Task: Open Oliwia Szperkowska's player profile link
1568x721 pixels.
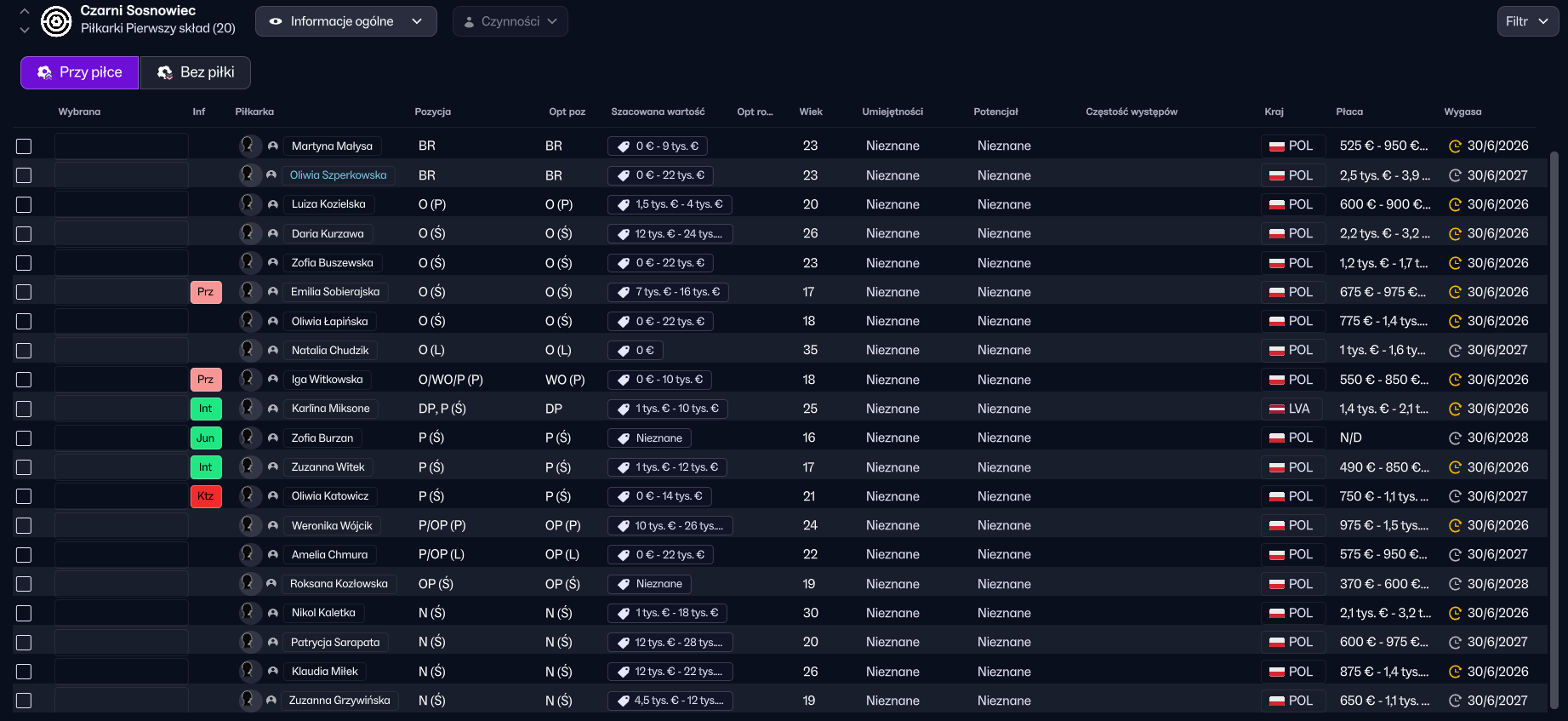Action: 338,175
